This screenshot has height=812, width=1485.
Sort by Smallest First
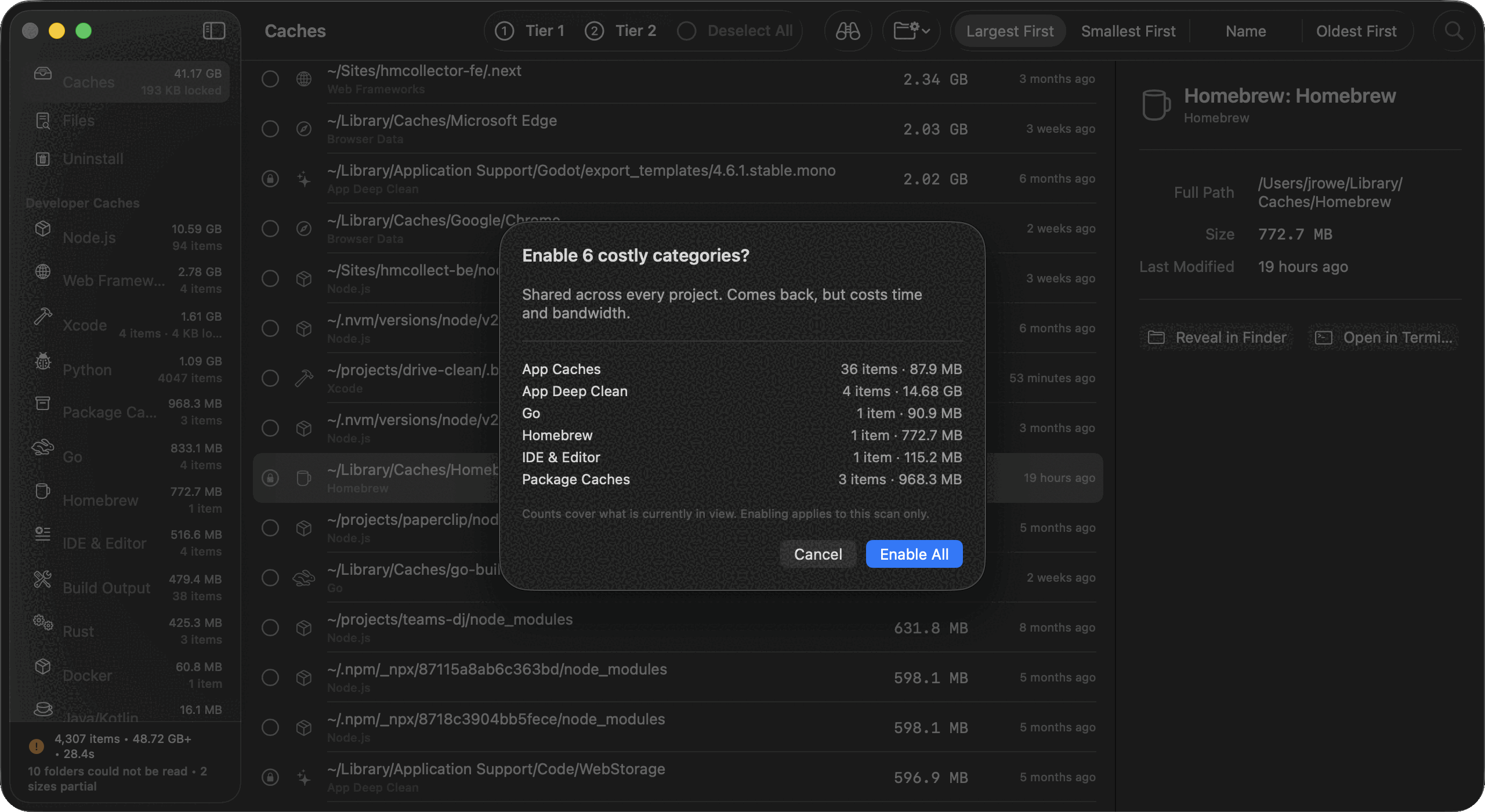click(x=1128, y=31)
